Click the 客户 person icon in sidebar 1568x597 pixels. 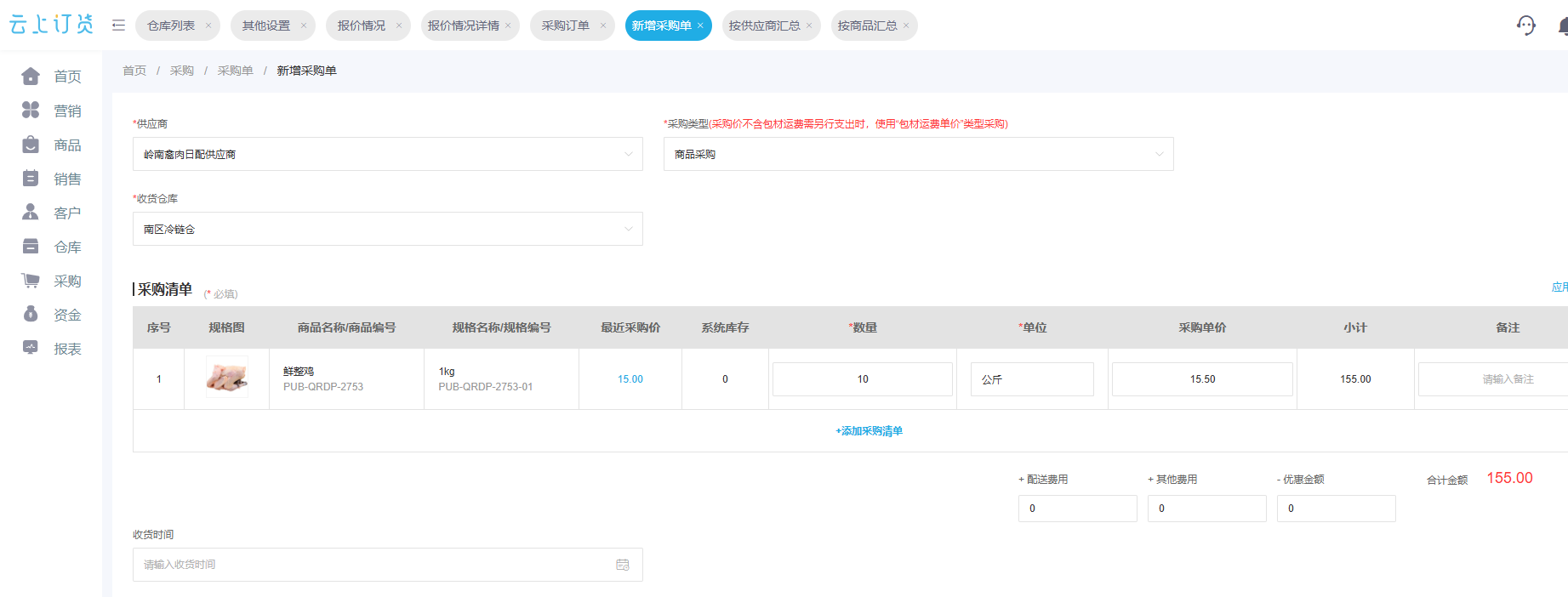coord(31,213)
